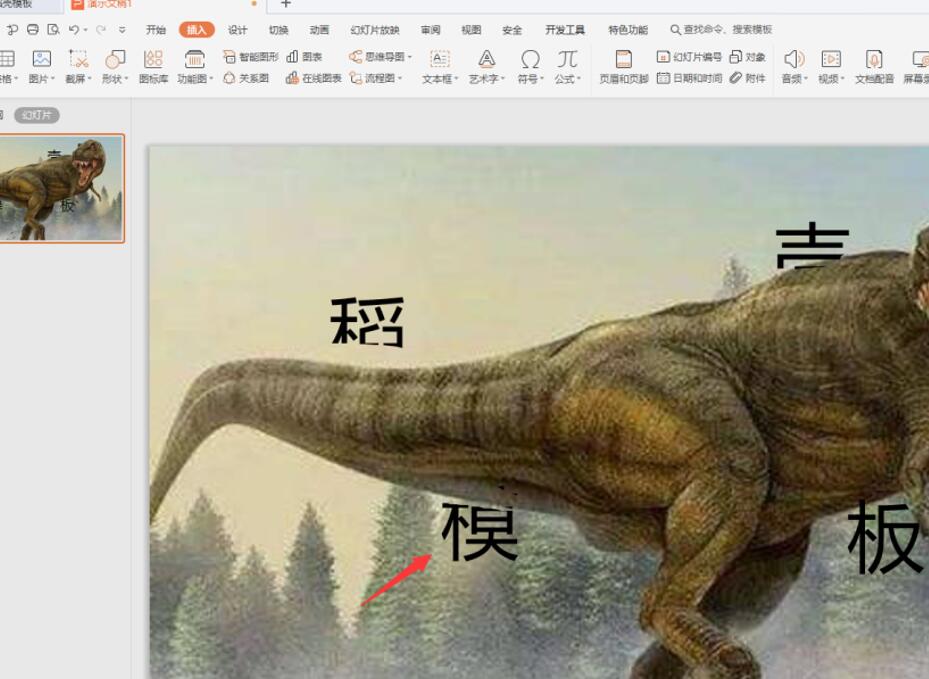Click the magnifier search icon
This screenshot has height=679, width=929.
tap(675, 30)
